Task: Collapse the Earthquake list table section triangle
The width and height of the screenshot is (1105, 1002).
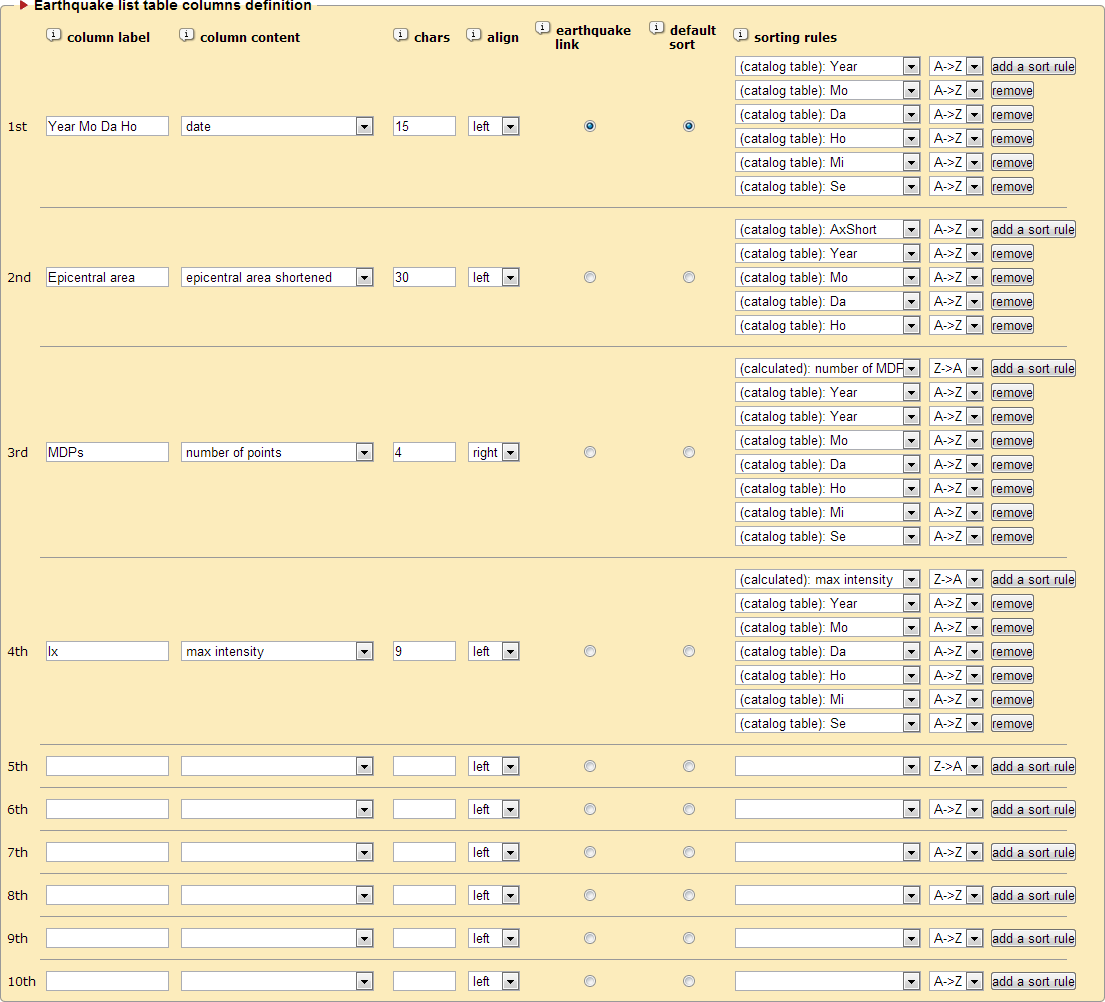Action: tap(24, 6)
